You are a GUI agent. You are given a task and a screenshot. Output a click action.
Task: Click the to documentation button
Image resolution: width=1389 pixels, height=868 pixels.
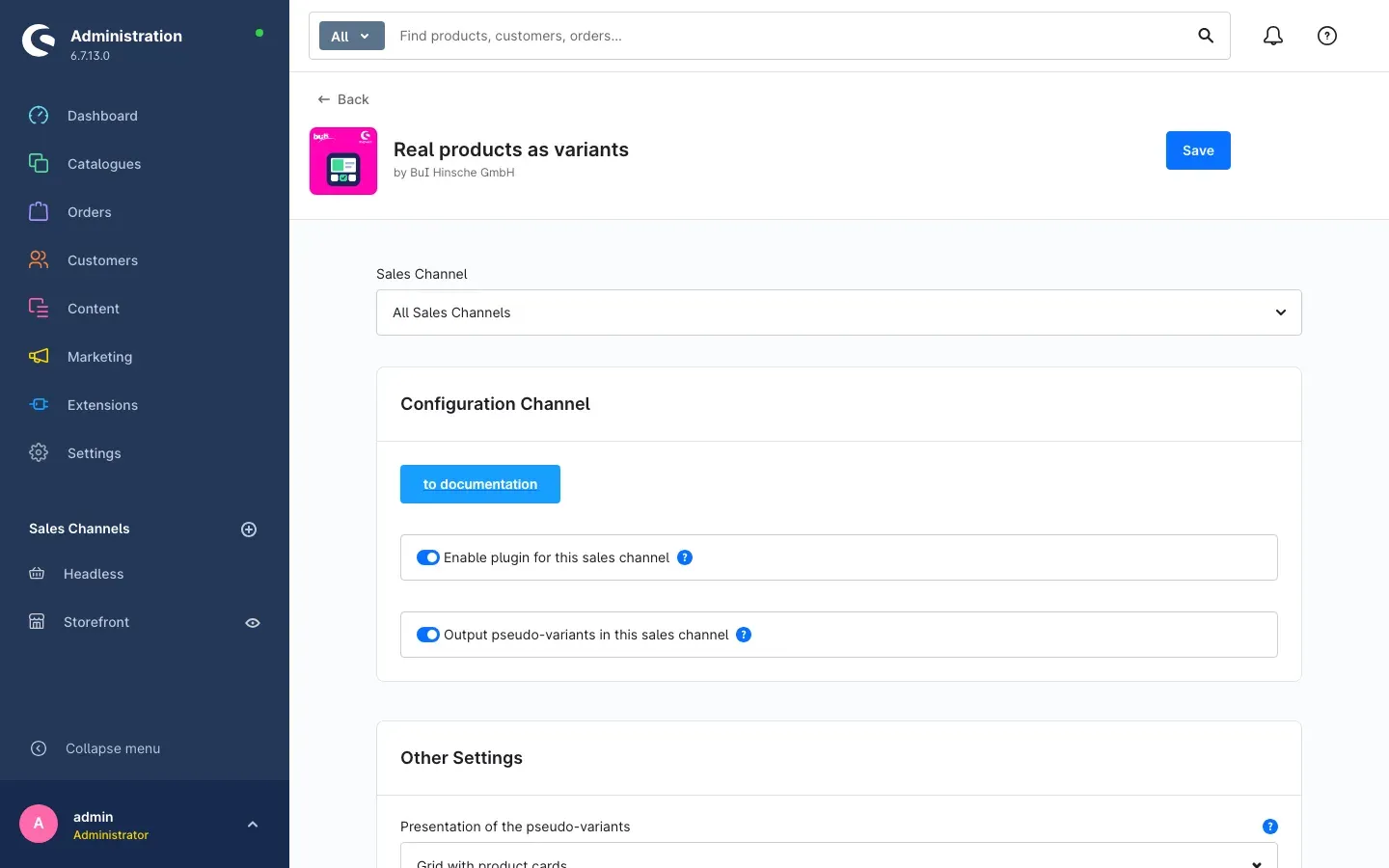pyautogui.click(x=480, y=484)
